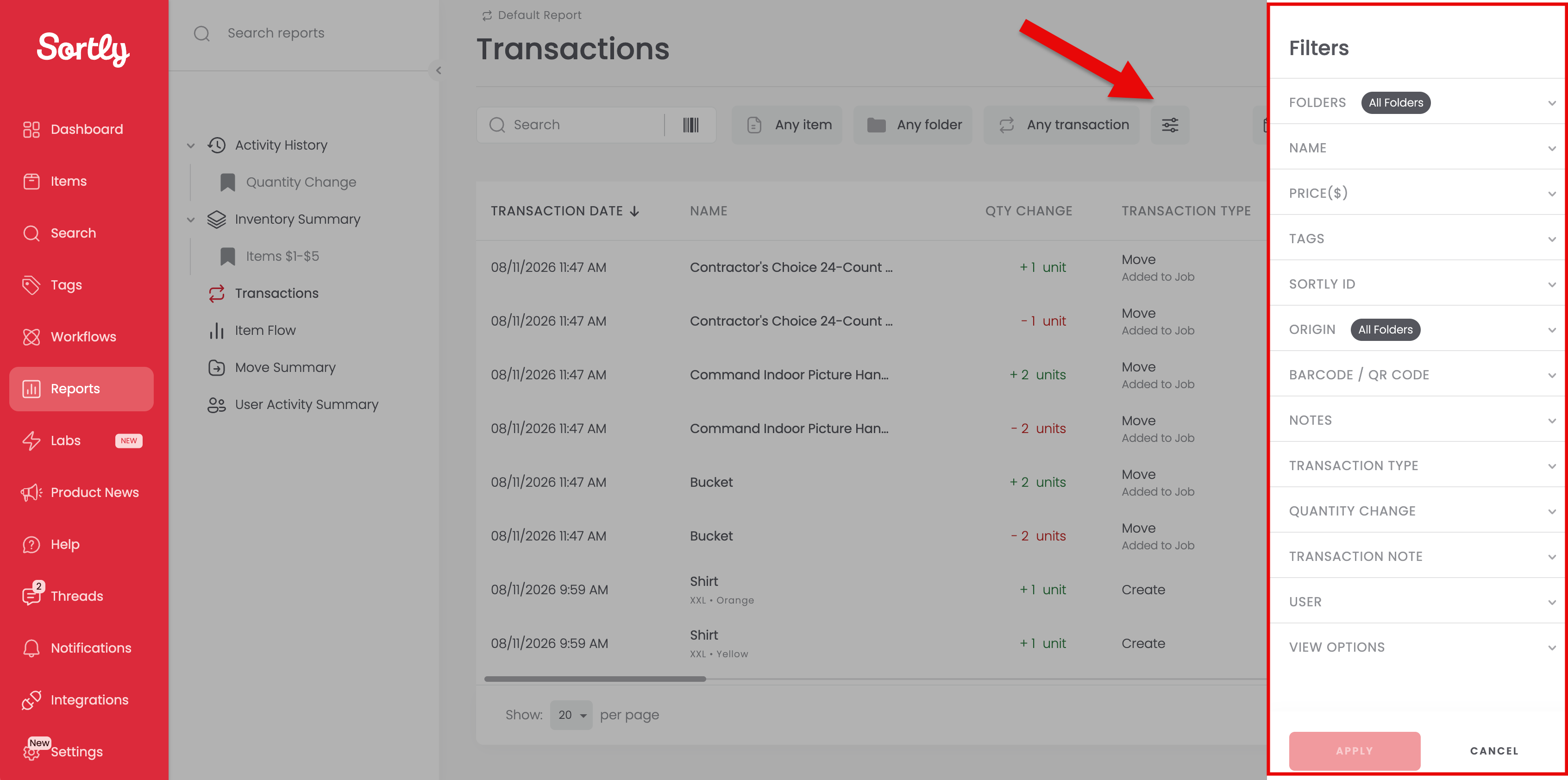Collapse the Inventory Summary tree
Image resolution: width=1568 pixels, height=780 pixels.
pos(190,220)
